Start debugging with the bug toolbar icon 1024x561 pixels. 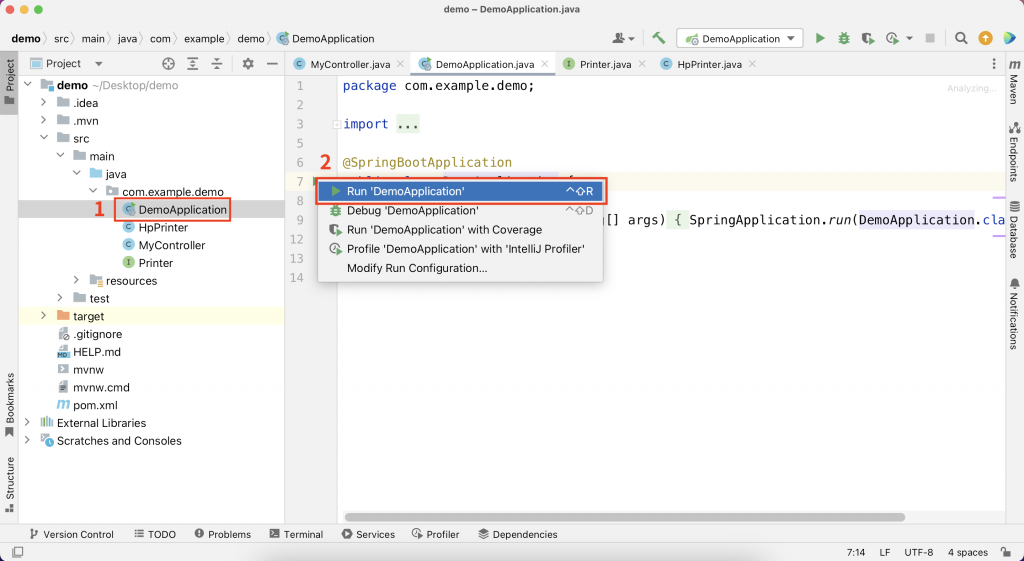(844, 39)
